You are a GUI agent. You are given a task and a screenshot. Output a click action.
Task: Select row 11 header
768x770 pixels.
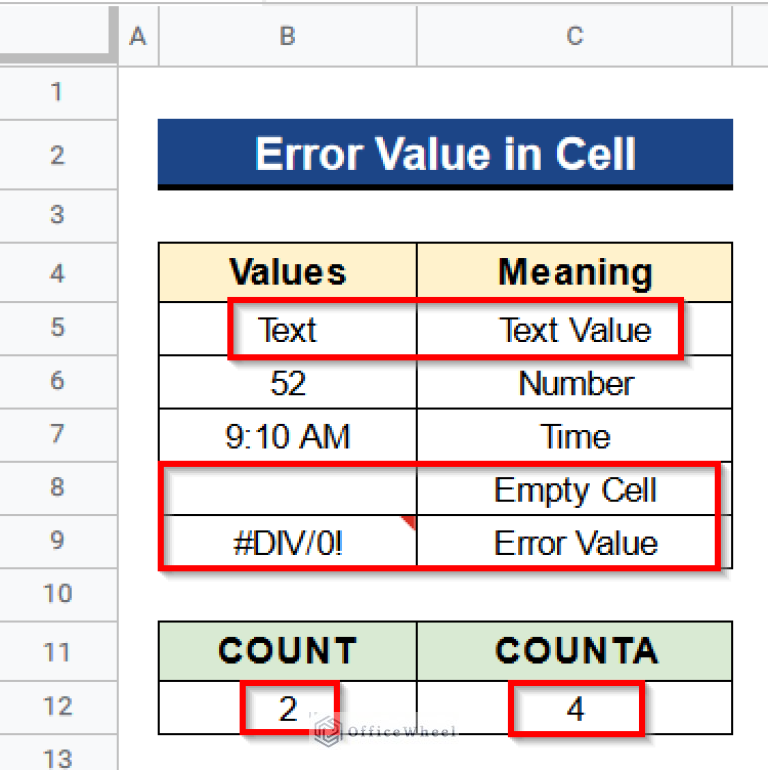tap(58, 652)
